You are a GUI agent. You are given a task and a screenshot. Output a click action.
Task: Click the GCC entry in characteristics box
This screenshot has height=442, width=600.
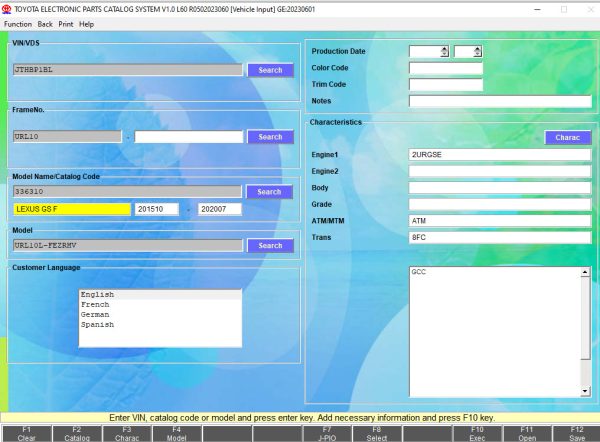point(419,272)
